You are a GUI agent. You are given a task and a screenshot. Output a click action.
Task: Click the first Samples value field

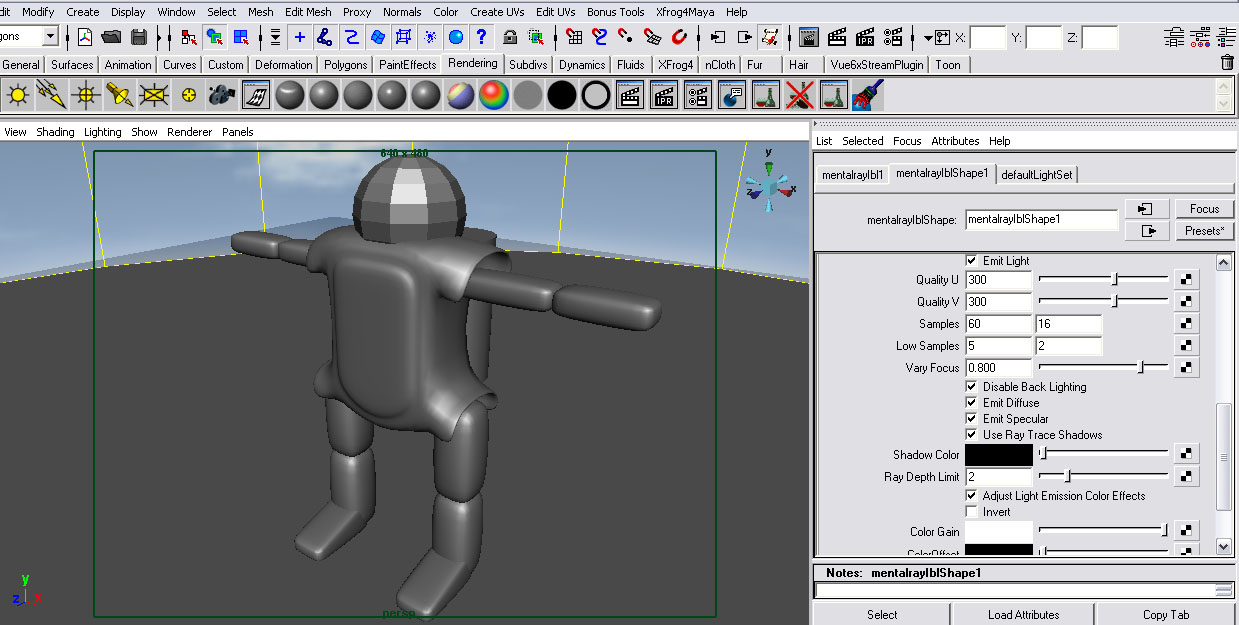click(x=998, y=324)
